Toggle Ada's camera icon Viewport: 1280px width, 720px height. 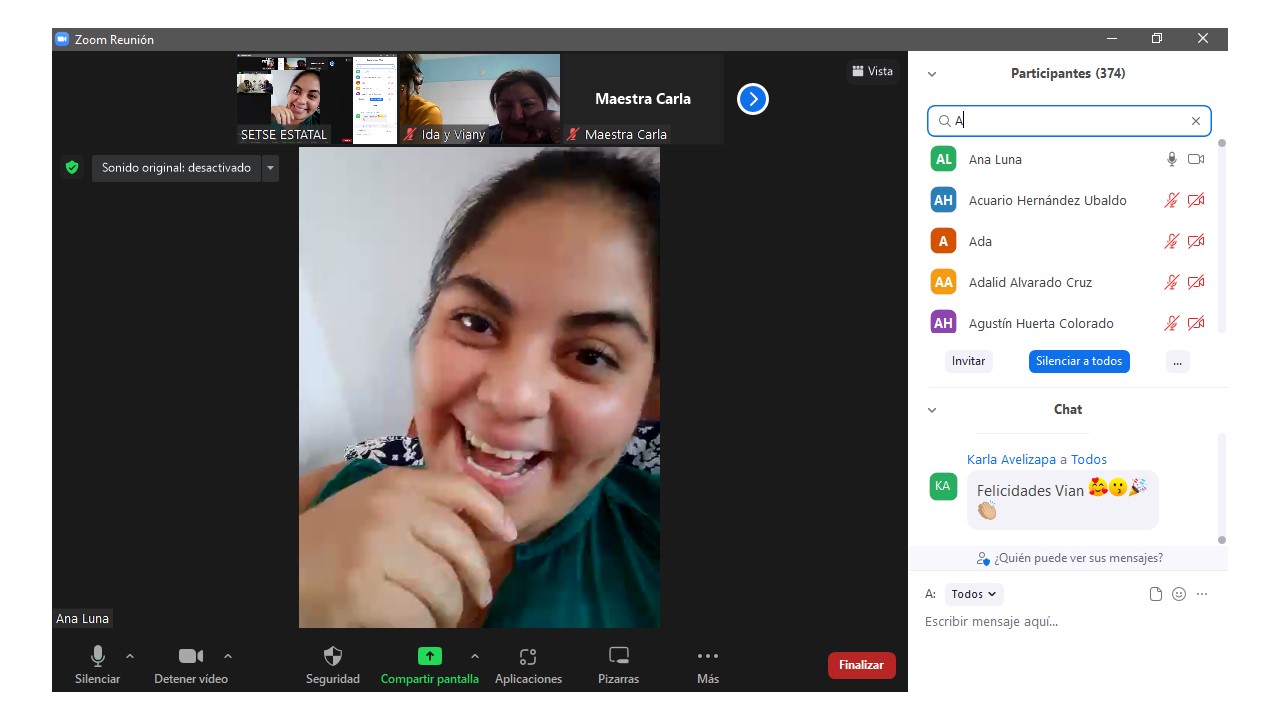coord(1196,241)
